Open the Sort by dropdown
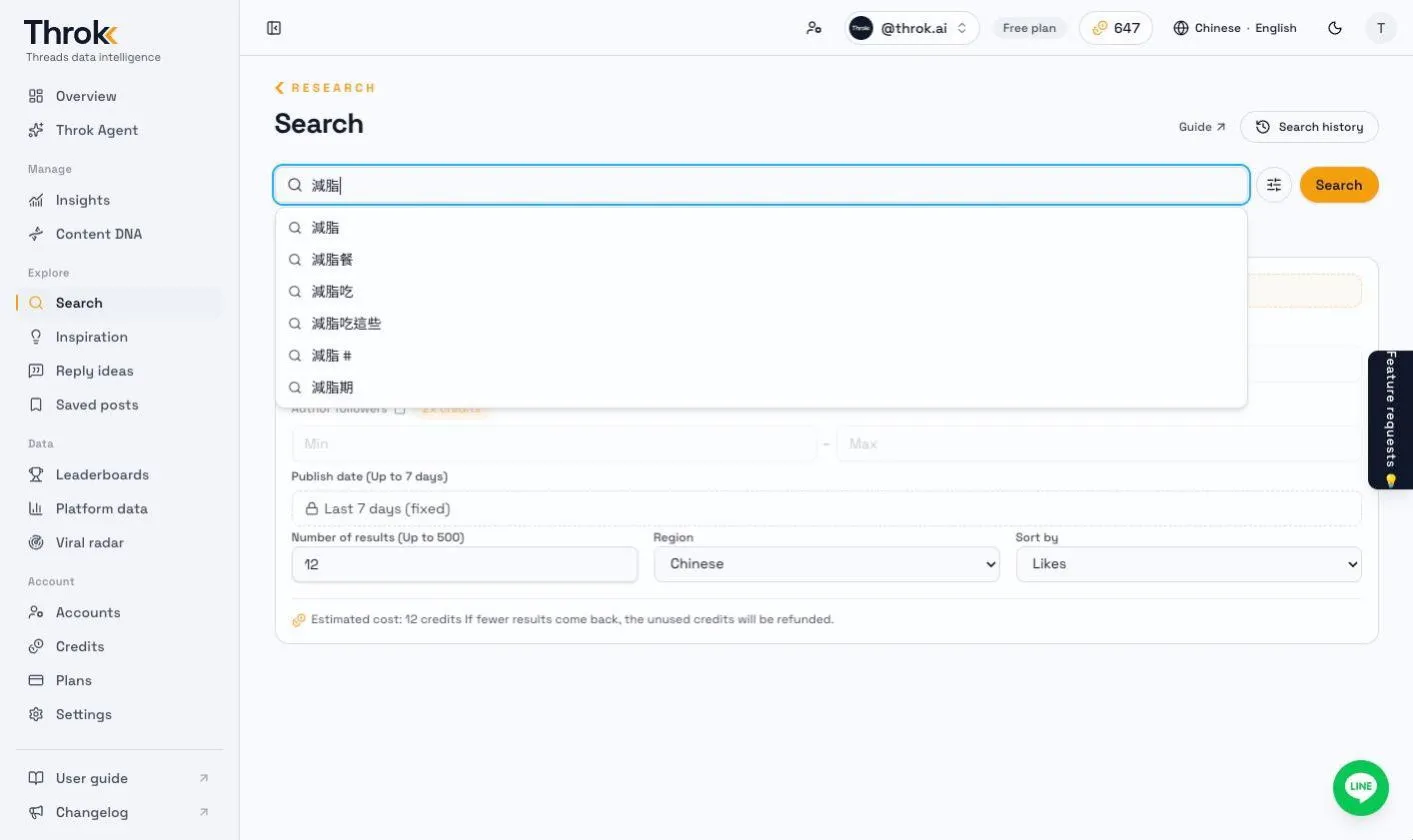Image resolution: width=1413 pixels, height=840 pixels. tap(1188, 564)
